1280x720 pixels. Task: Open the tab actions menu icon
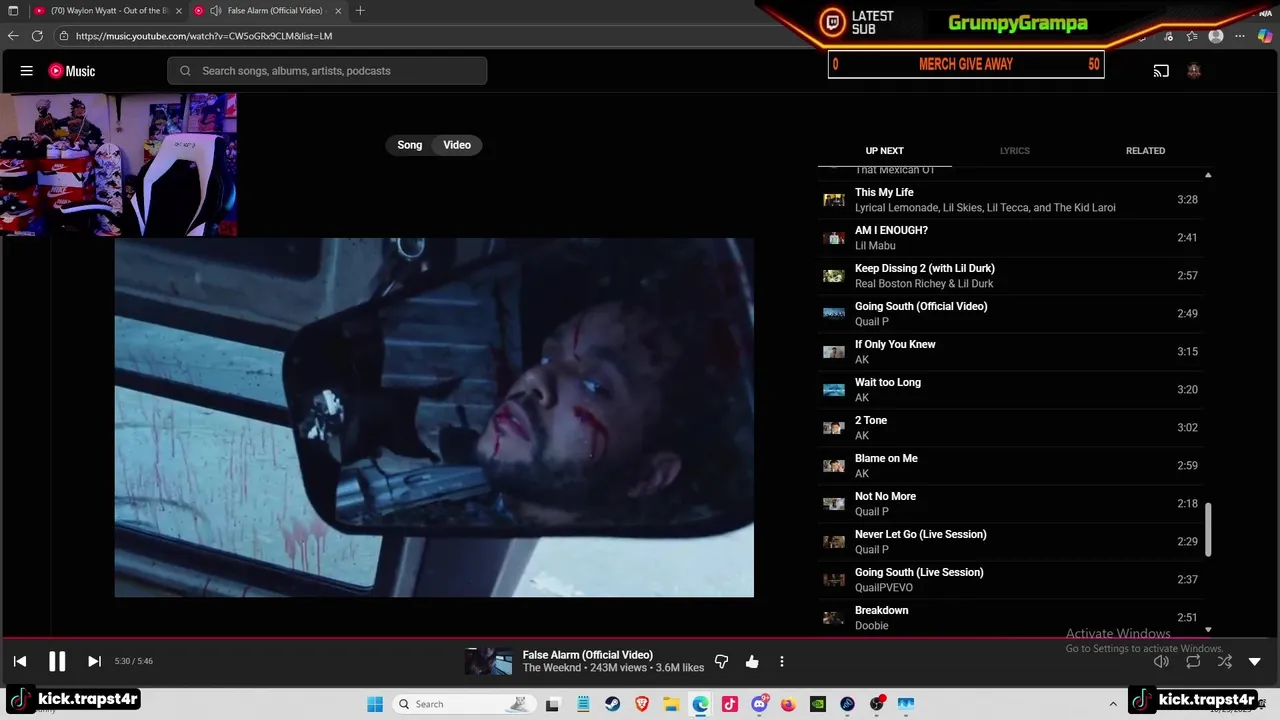13,11
